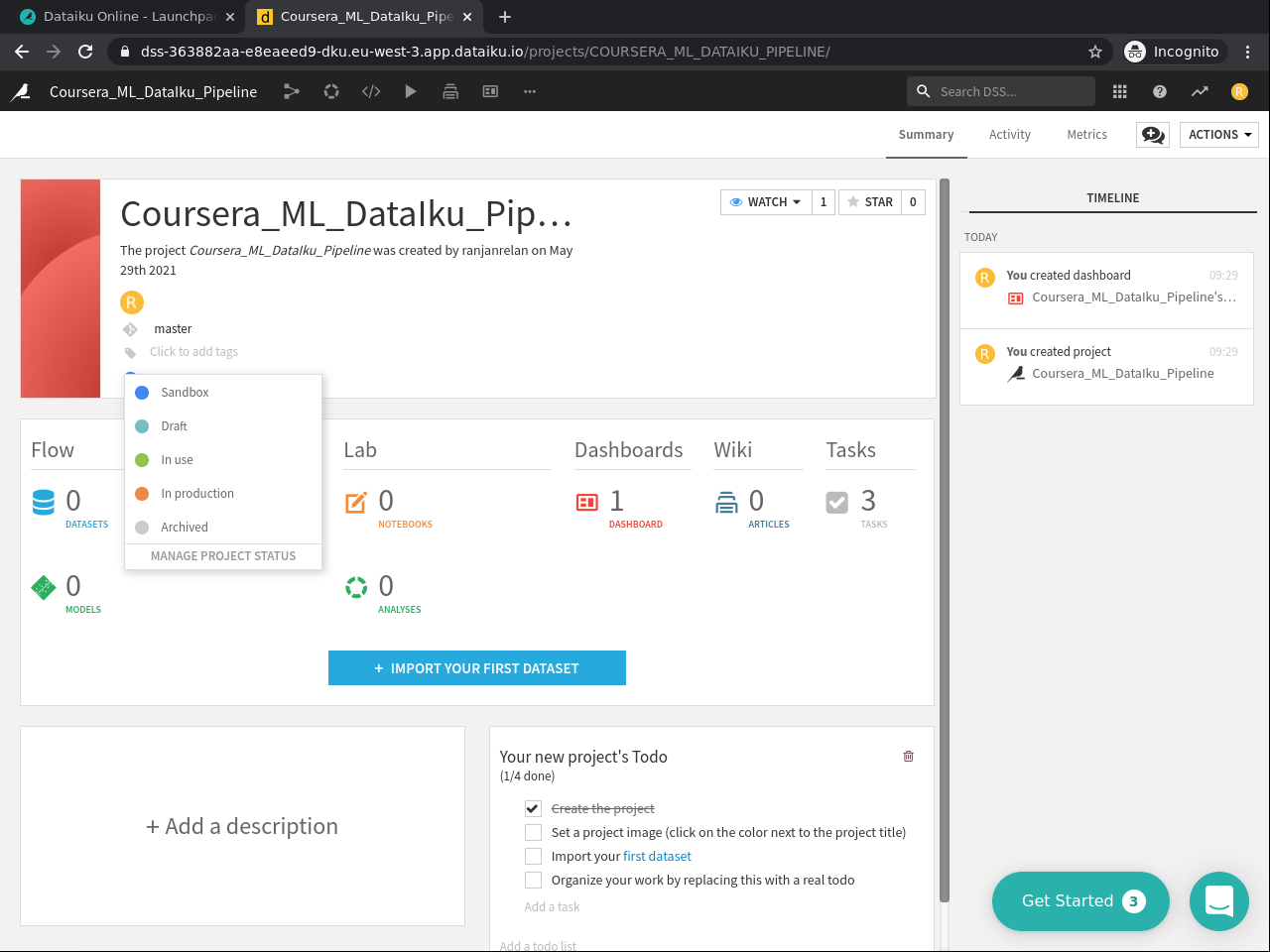Click the project name in top navigation bar
Screen dimensions: 1270x952
[153, 91]
